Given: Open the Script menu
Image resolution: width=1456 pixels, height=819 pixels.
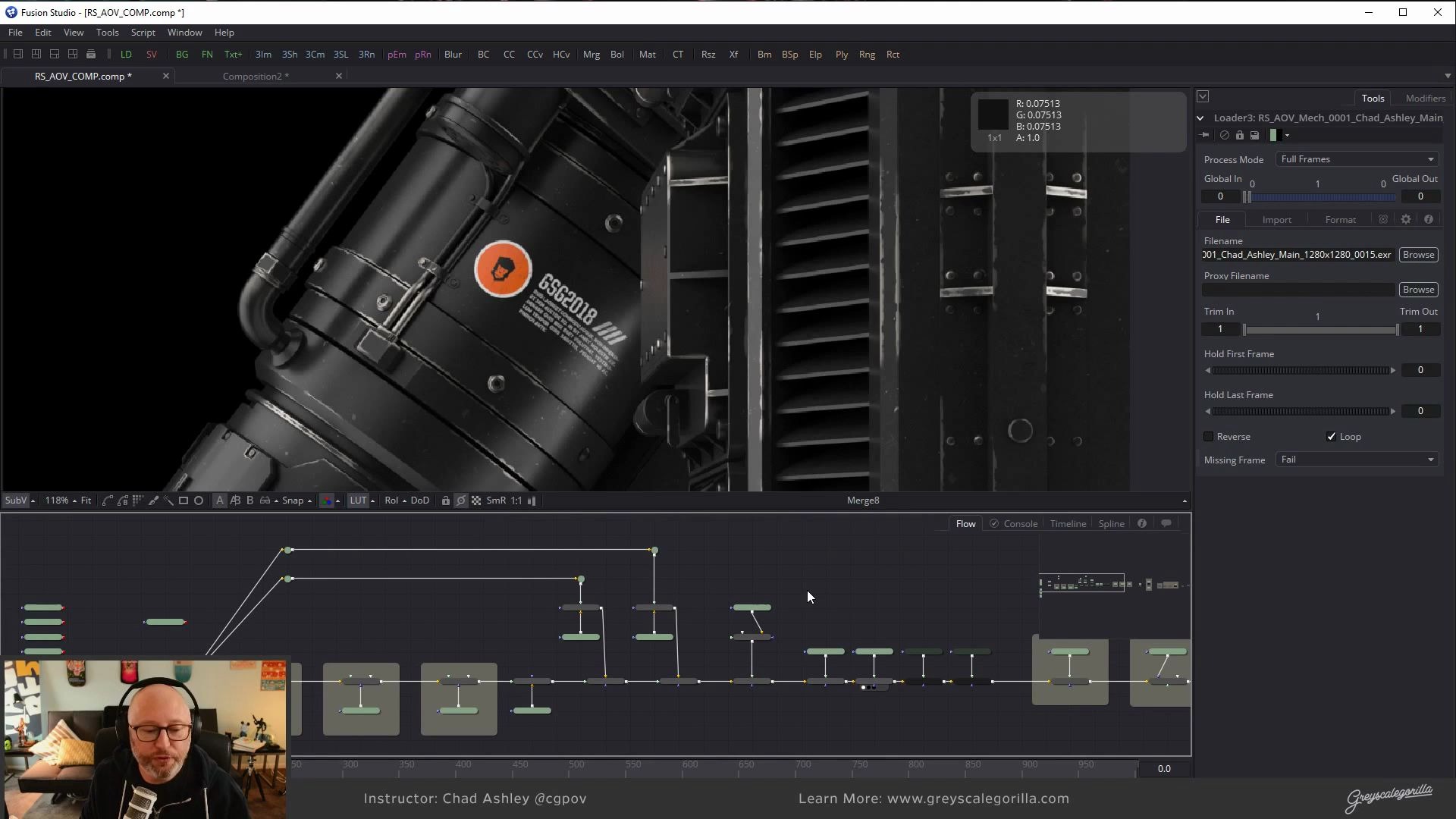Looking at the screenshot, I should (x=143, y=33).
